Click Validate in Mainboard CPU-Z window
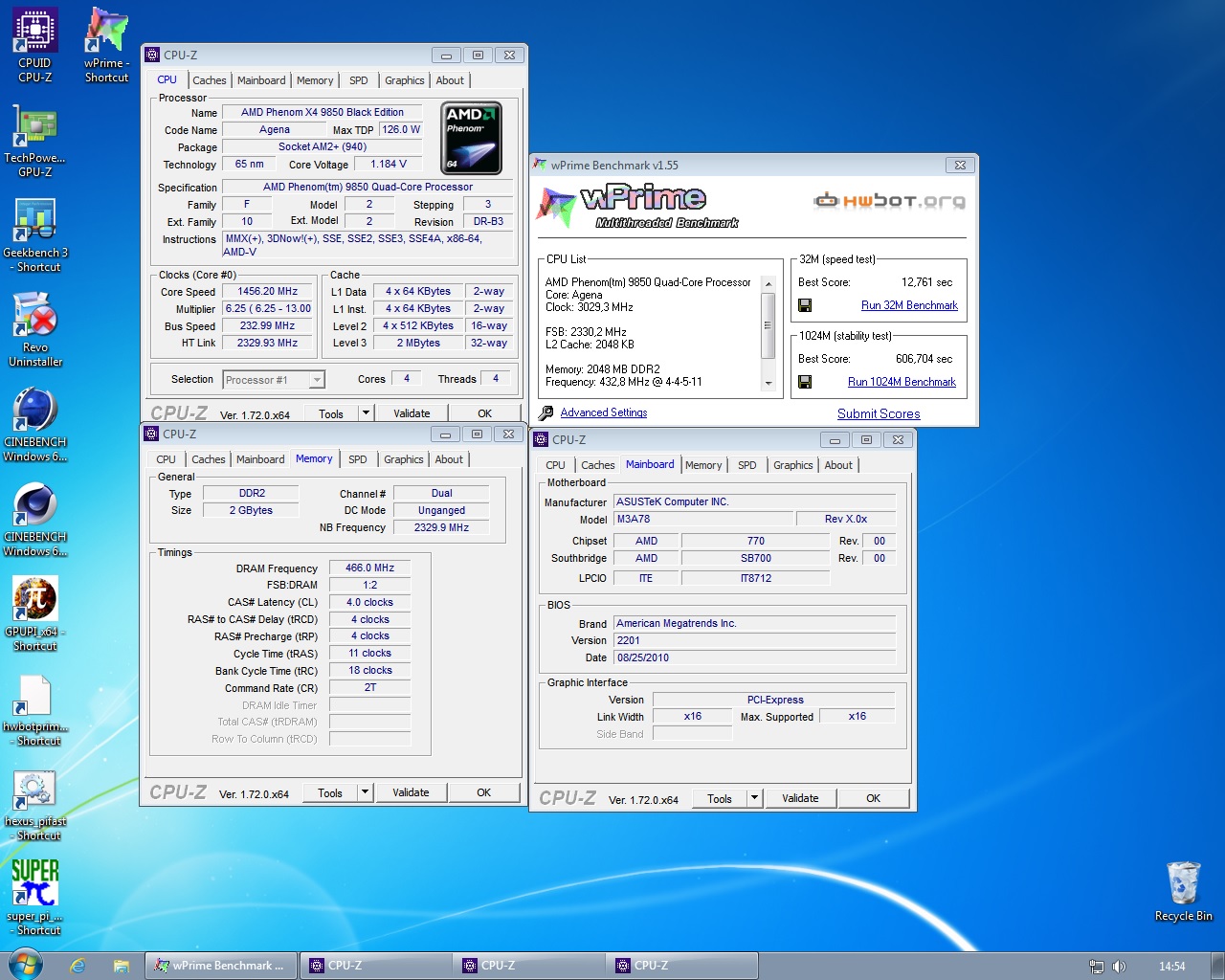1225x980 pixels. pos(800,798)
